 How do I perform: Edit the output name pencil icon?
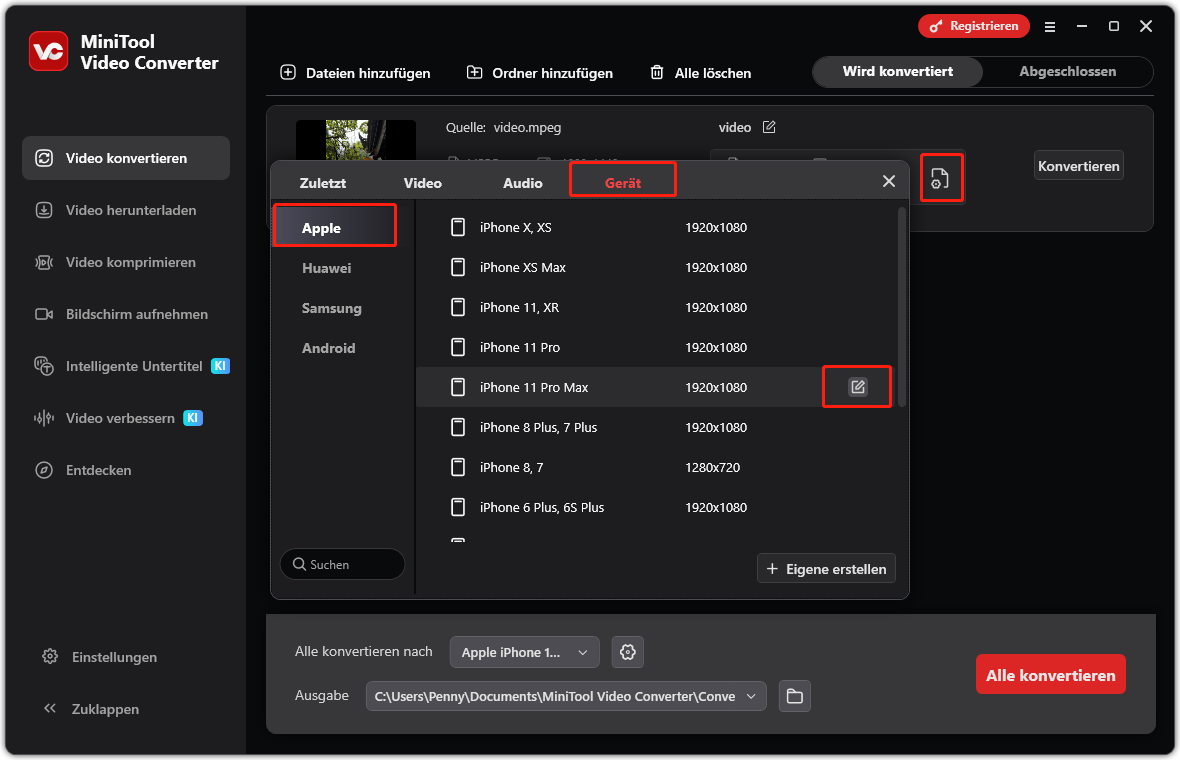click(768, 127)
